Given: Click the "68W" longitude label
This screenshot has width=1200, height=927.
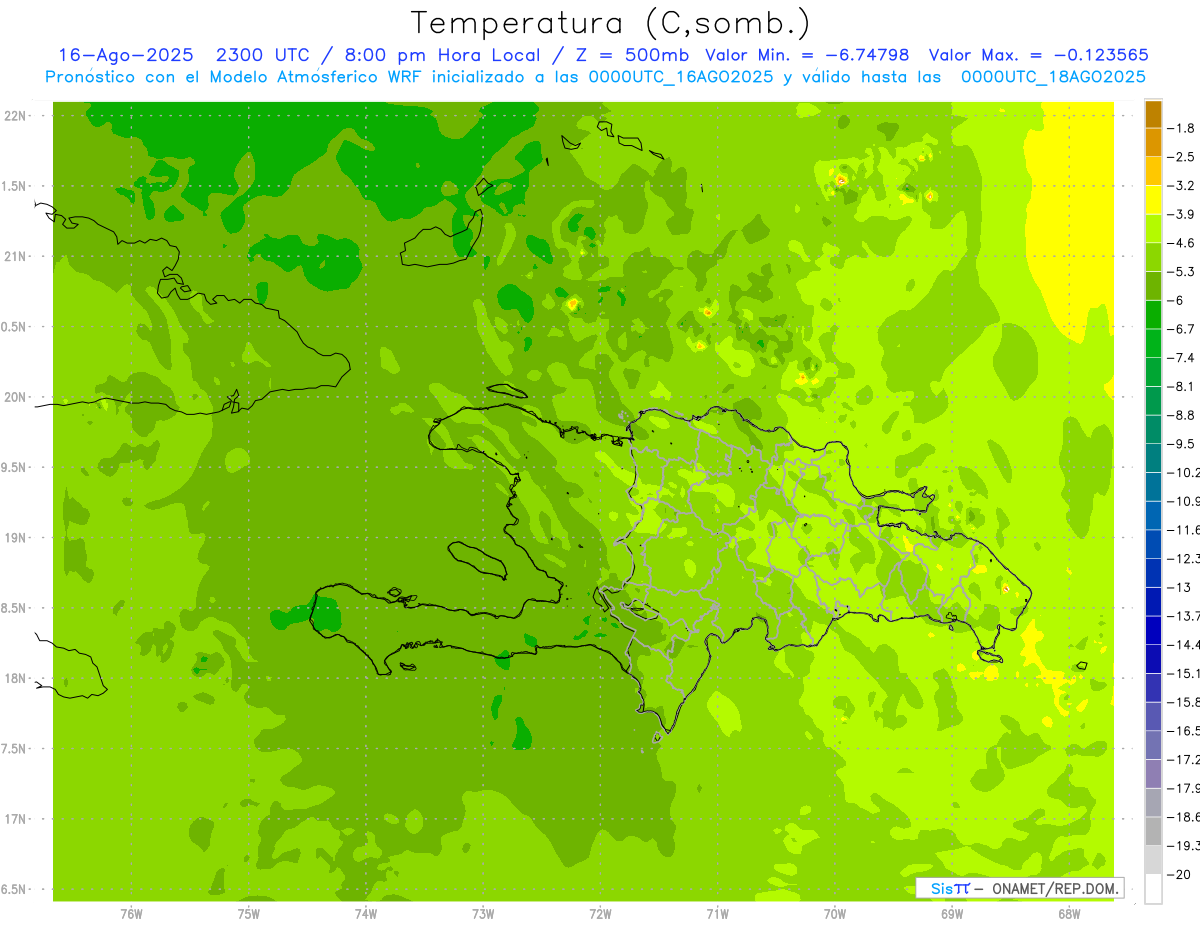Looking at the screenshot, I should (x=1069, y=913).
